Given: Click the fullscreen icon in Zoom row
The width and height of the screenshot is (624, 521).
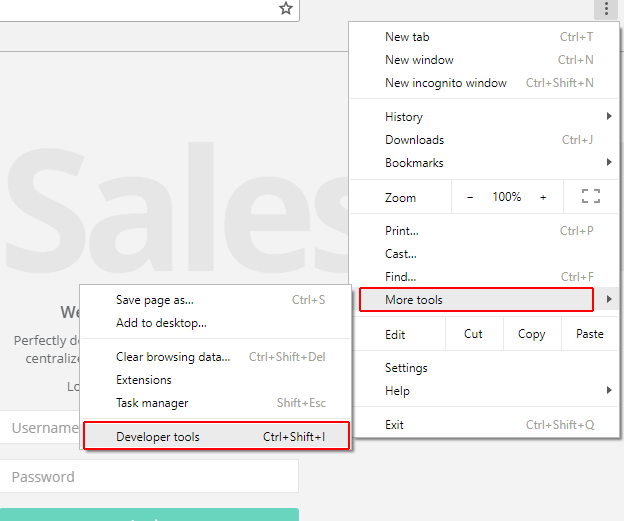Looking at the screenshot, I should pos(590,197).
